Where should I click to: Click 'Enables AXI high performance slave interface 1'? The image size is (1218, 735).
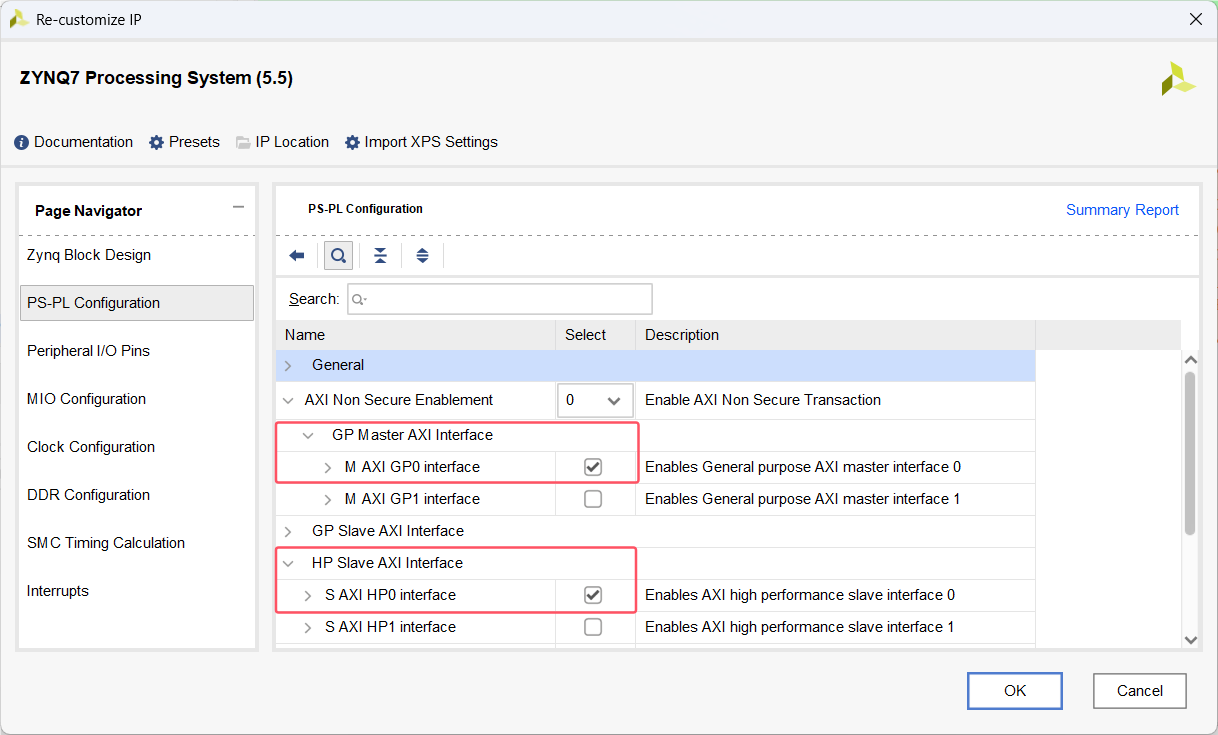click(x=799, y=627)
